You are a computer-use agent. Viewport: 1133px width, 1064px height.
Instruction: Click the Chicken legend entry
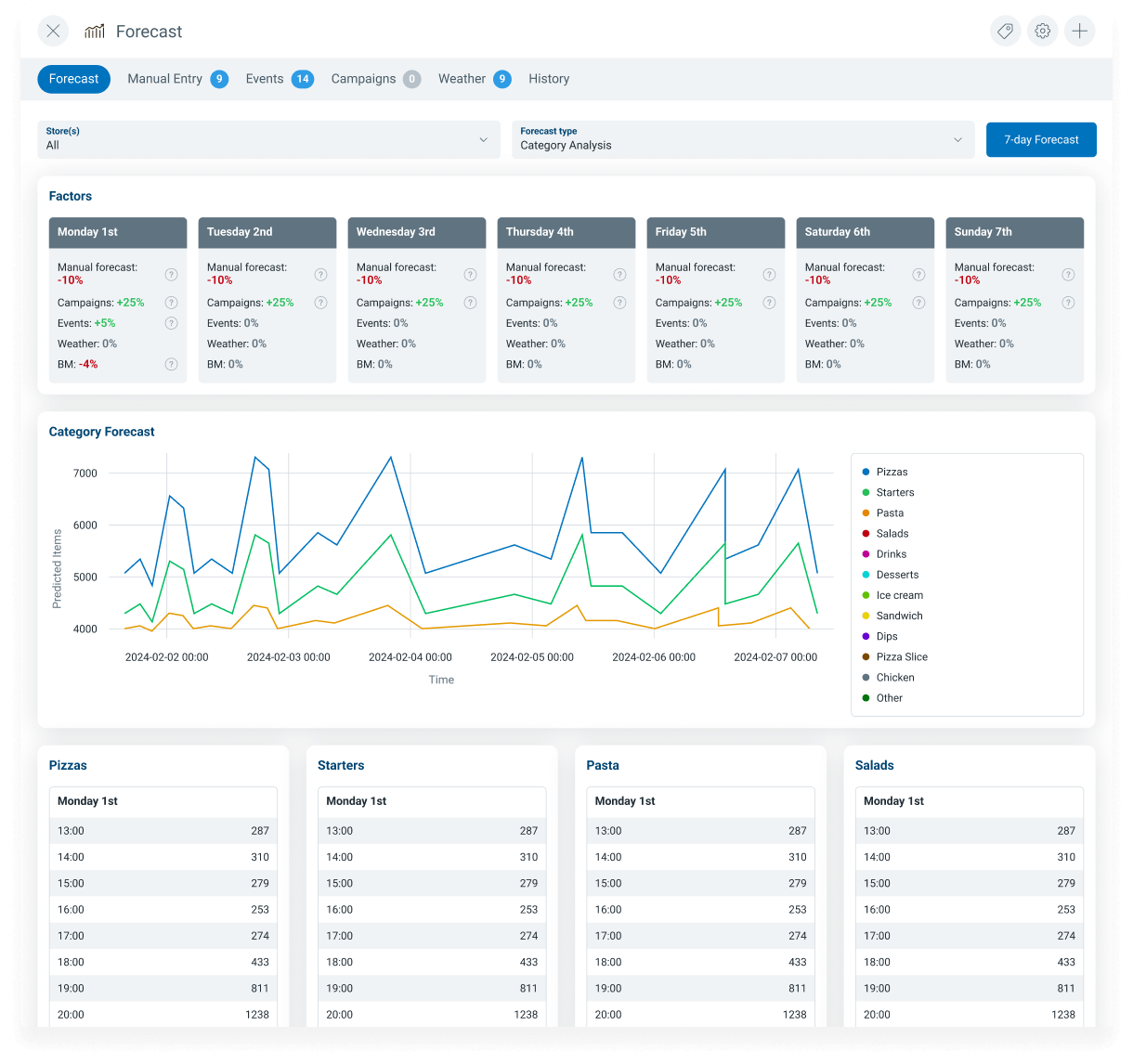point(888,678)
